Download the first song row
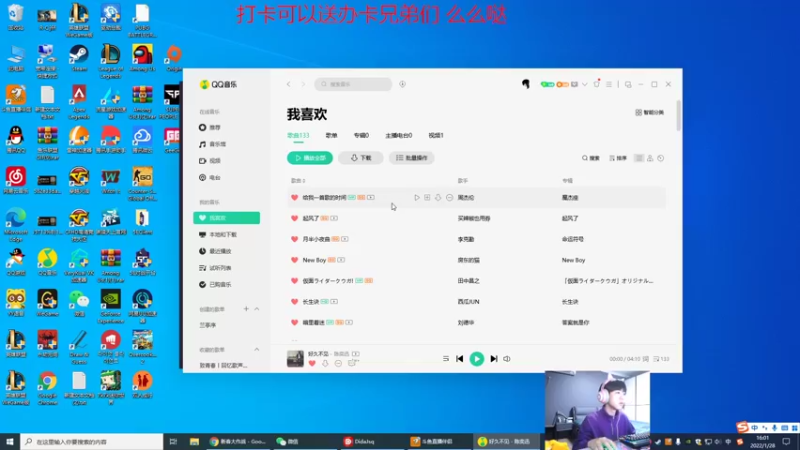The width and height of the screenshot is (800, 450). click(438, 197)
